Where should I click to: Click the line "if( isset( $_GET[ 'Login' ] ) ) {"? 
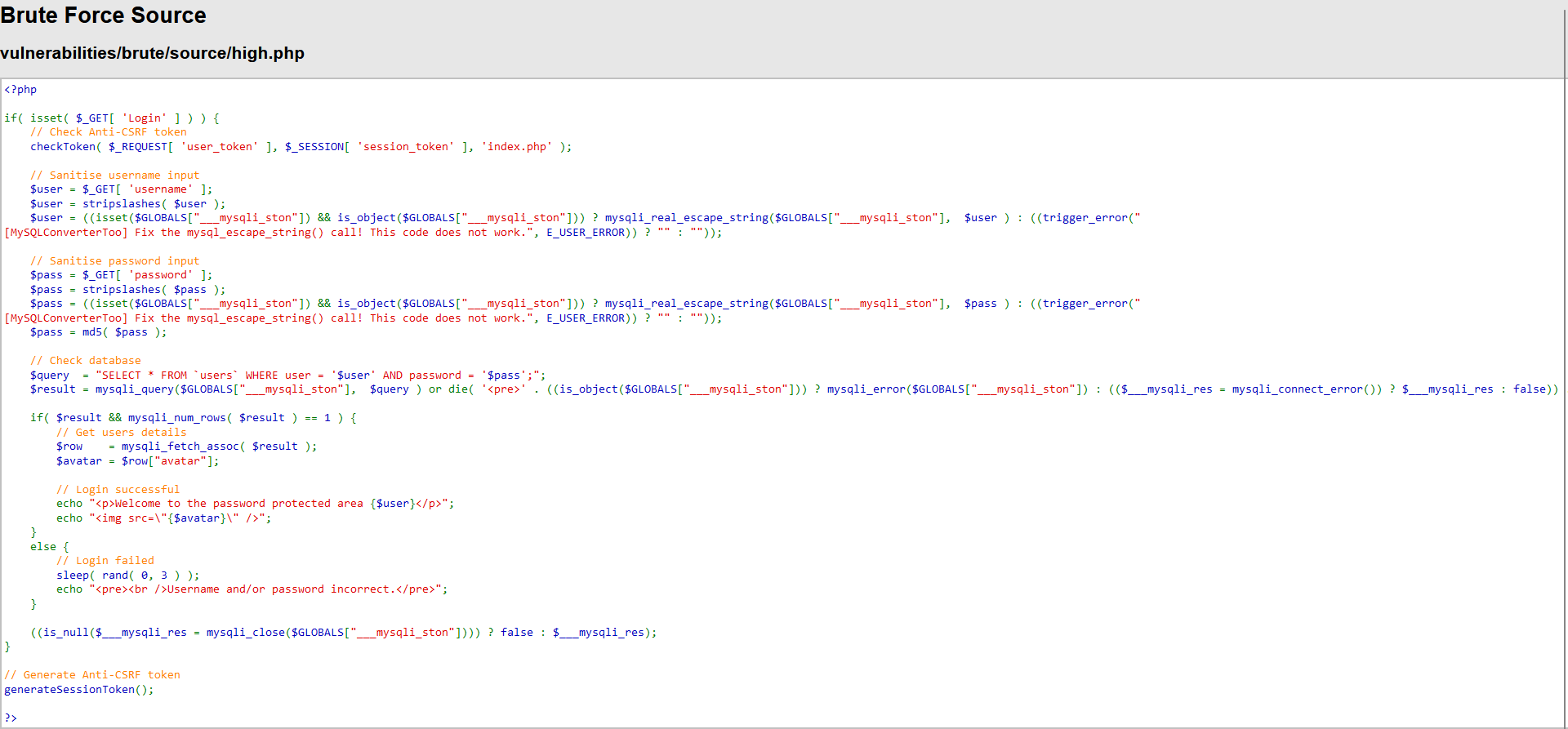click(x=112, y=118)
